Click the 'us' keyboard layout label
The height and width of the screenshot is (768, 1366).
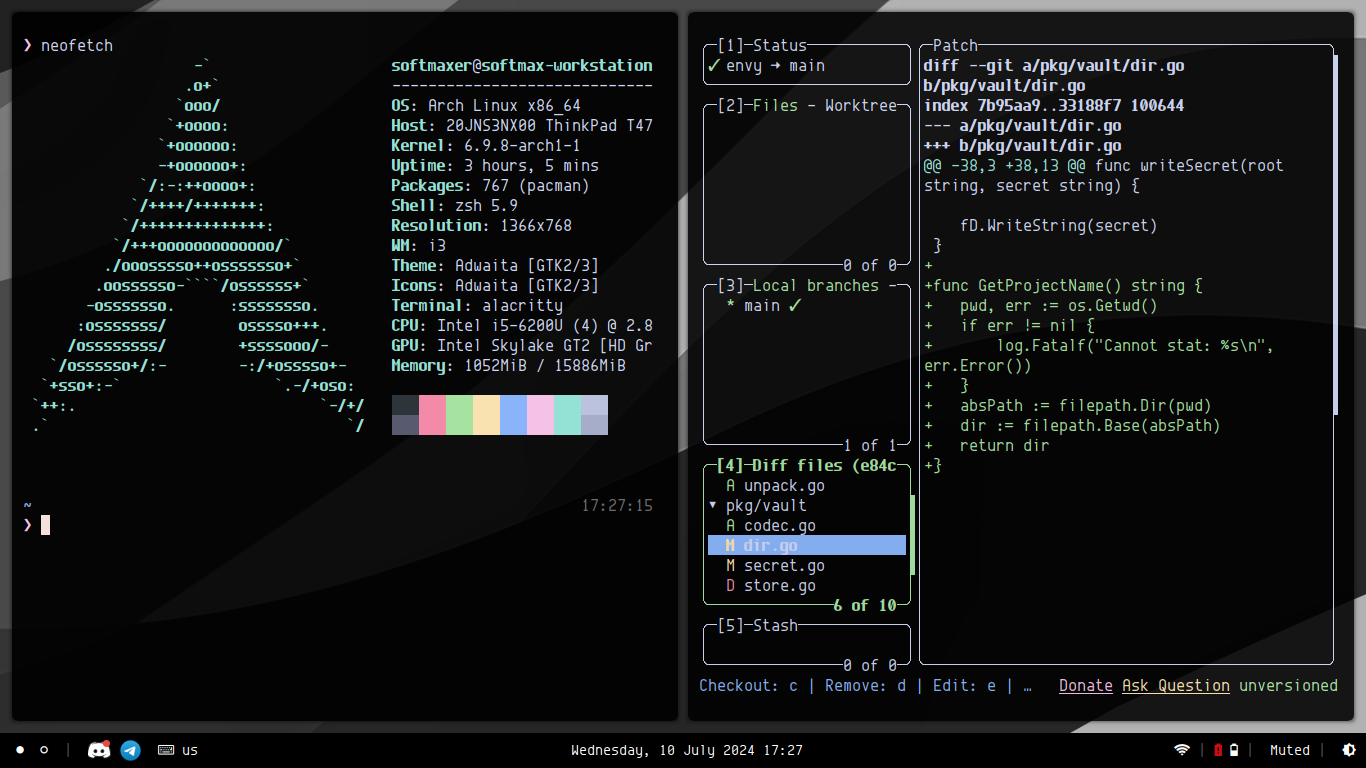click(x=190, y=750)
